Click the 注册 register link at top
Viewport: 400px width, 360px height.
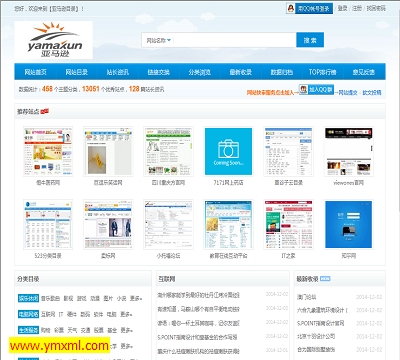[x=357, y=8]
